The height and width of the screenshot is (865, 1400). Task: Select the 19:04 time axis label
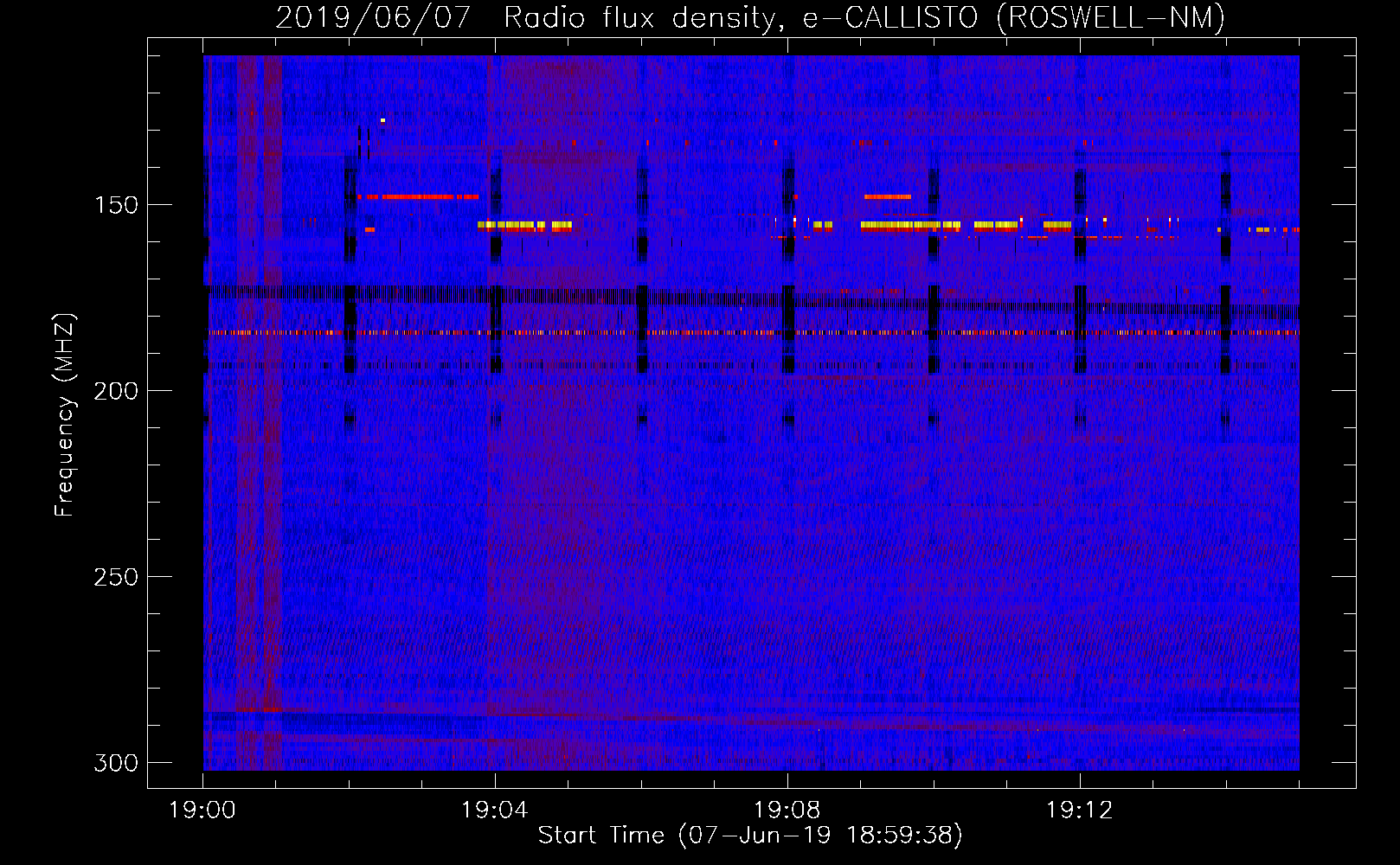[x=495, y=811]
